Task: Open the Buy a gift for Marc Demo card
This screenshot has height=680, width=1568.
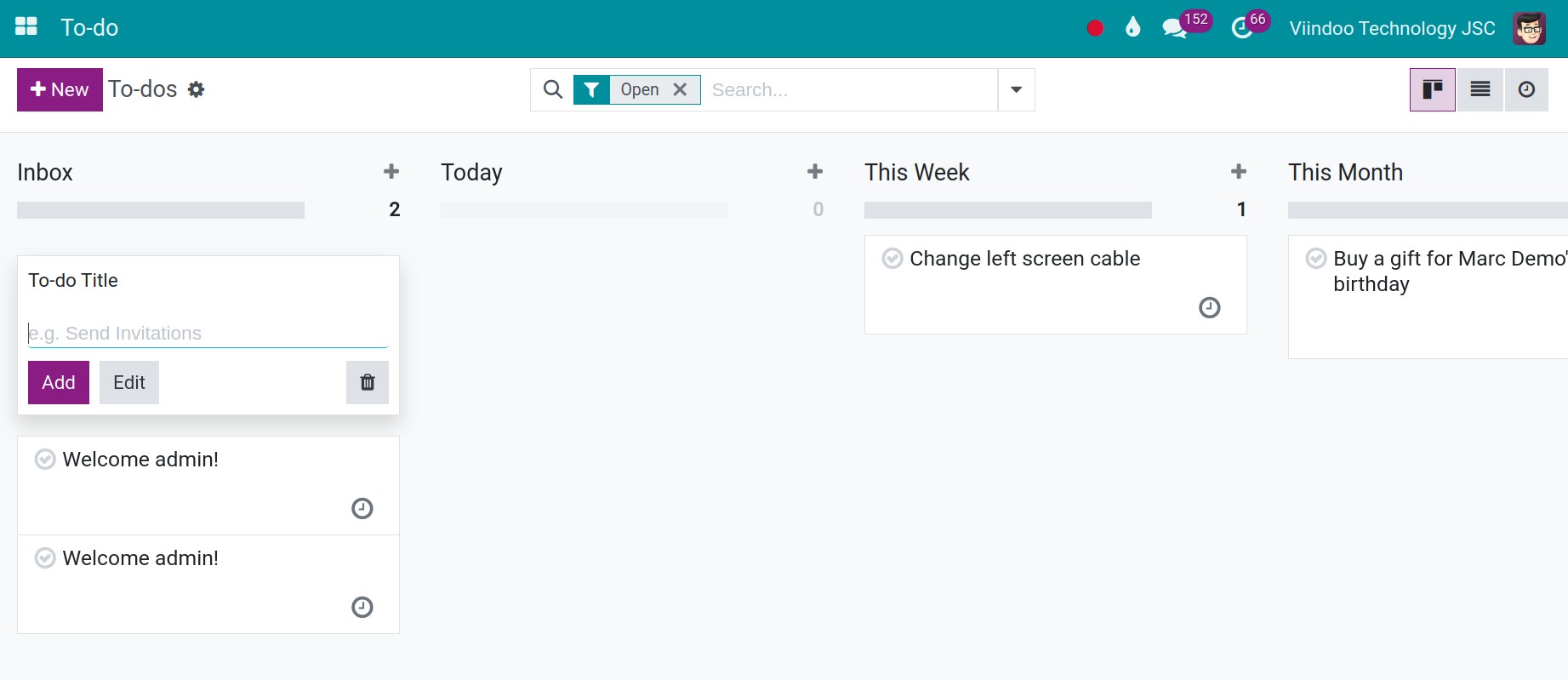Action: pos(1428,296)
